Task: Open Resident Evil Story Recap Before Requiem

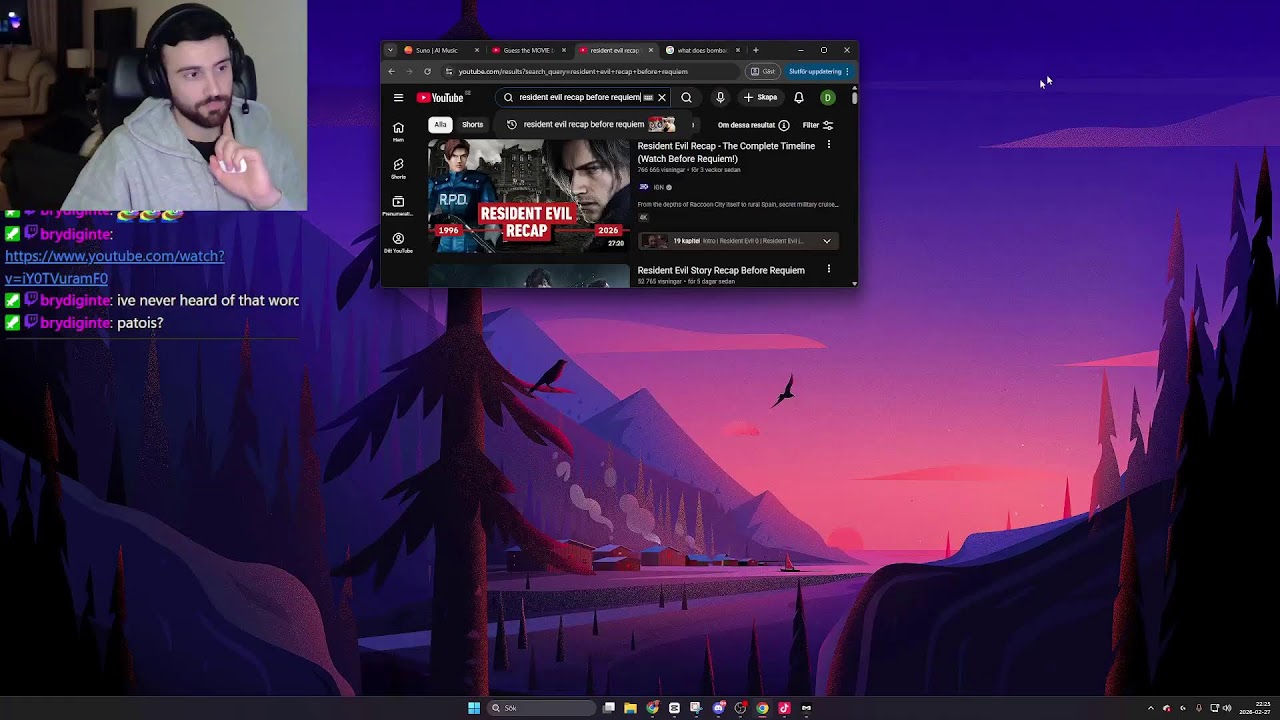Action: pos(721,270)
